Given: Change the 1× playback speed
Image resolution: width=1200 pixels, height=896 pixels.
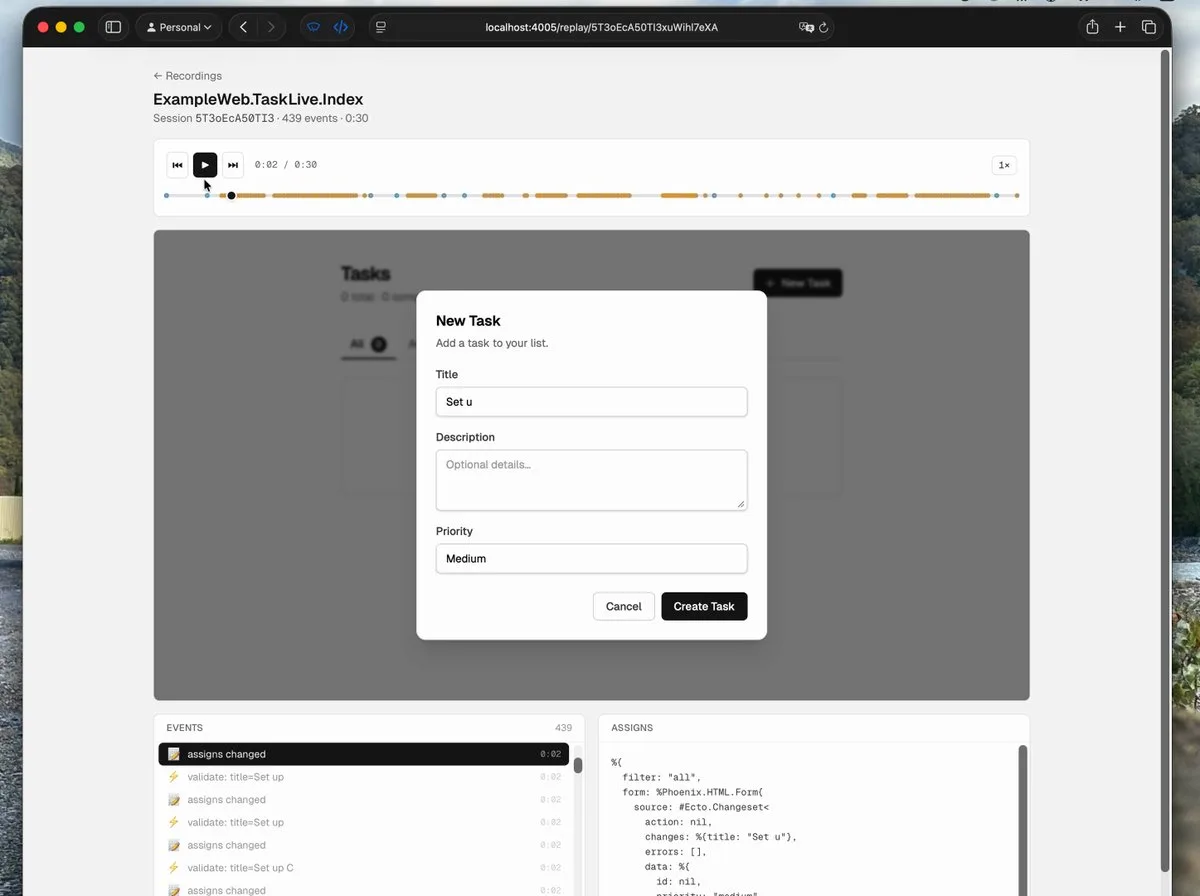Looking at the screenshot, I should point(1004,165).
